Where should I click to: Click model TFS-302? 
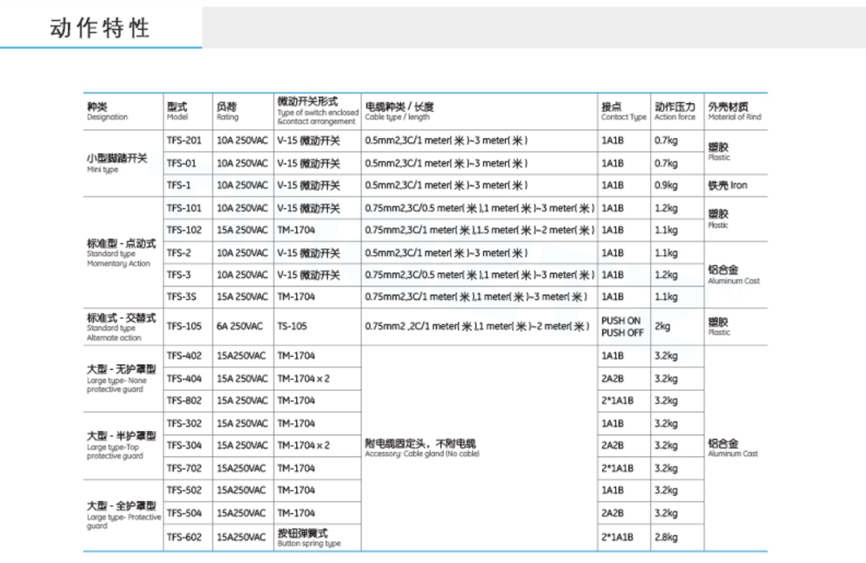pos(184,424)
